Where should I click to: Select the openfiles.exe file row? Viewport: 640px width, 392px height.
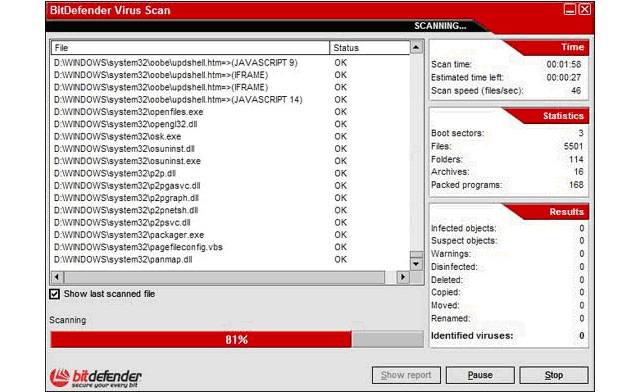pos(231,112)
